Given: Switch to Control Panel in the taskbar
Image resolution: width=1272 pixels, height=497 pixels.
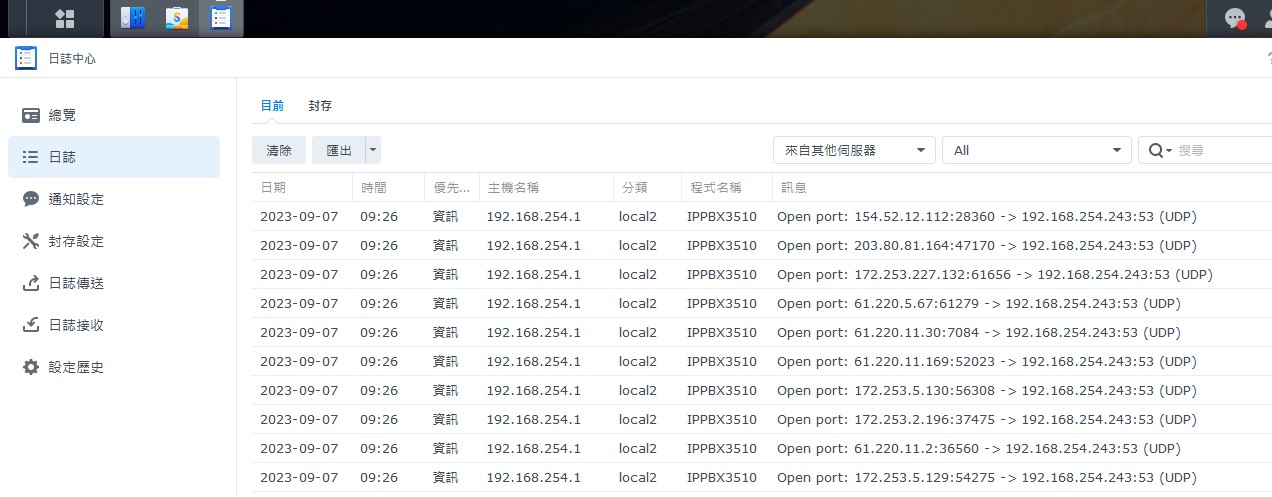Looking at the screenshot, I should (x=132, y=18).
